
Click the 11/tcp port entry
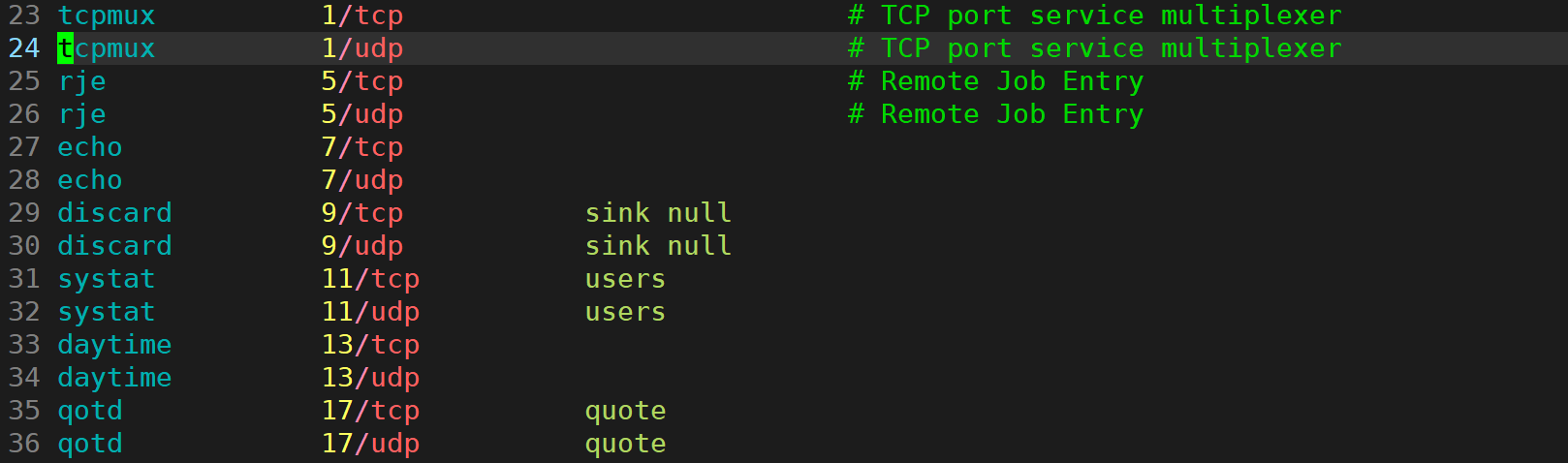pos(371,279)
